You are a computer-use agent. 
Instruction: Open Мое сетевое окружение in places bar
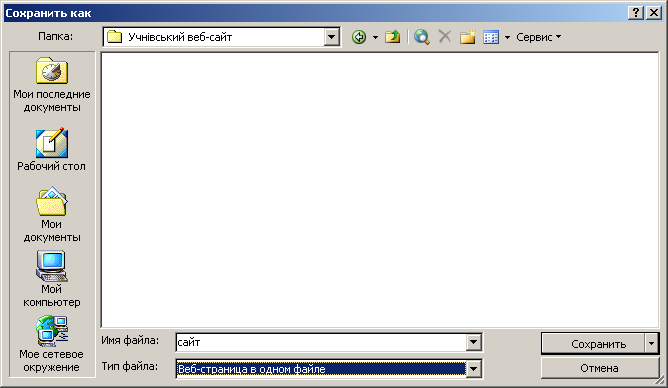[52, 344]
